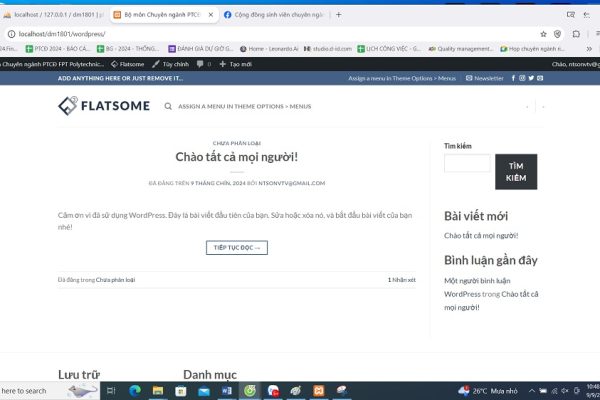This screenshot has height=400, width=600.
Task: Open recent post Chào tất cả mọi người! in sidebar
Action: pos(481,235)
